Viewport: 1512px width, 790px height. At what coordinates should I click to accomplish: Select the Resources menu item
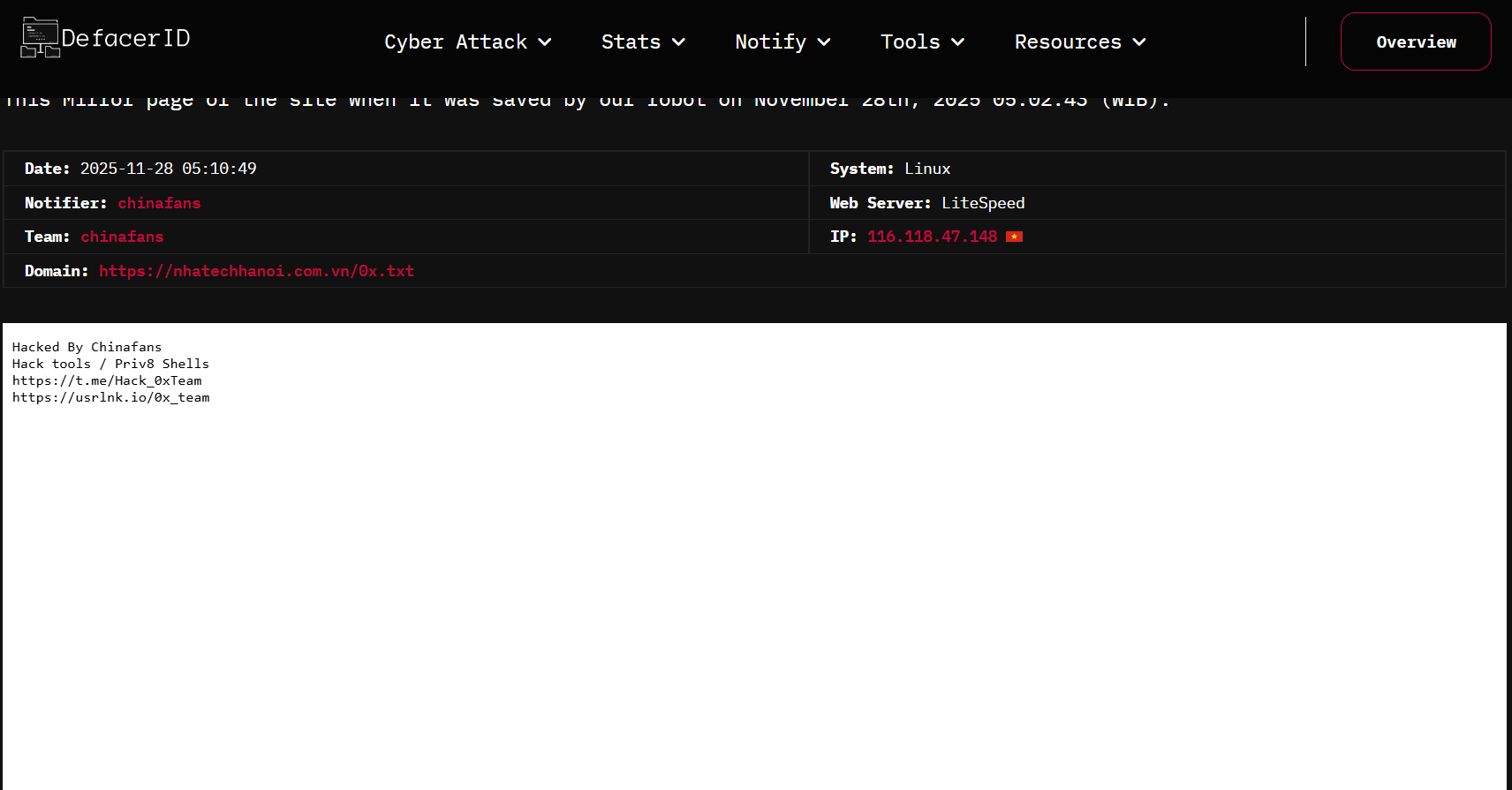1067,42
